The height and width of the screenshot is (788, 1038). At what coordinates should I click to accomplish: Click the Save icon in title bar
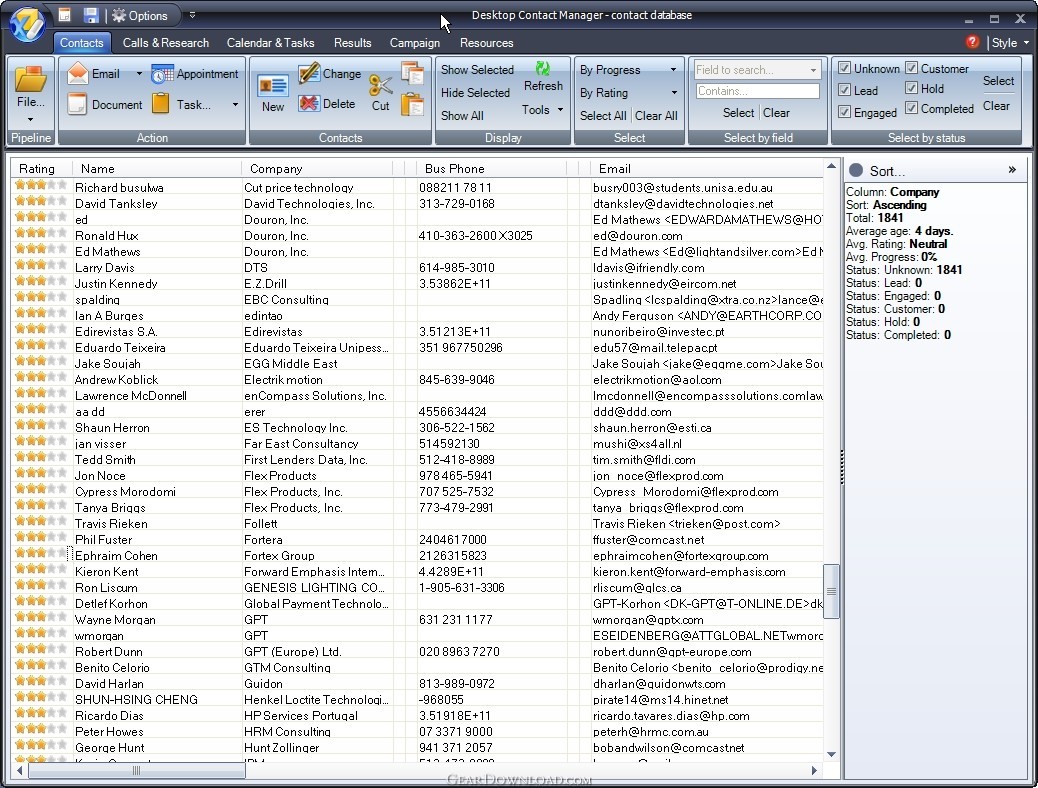click(91, 15)
